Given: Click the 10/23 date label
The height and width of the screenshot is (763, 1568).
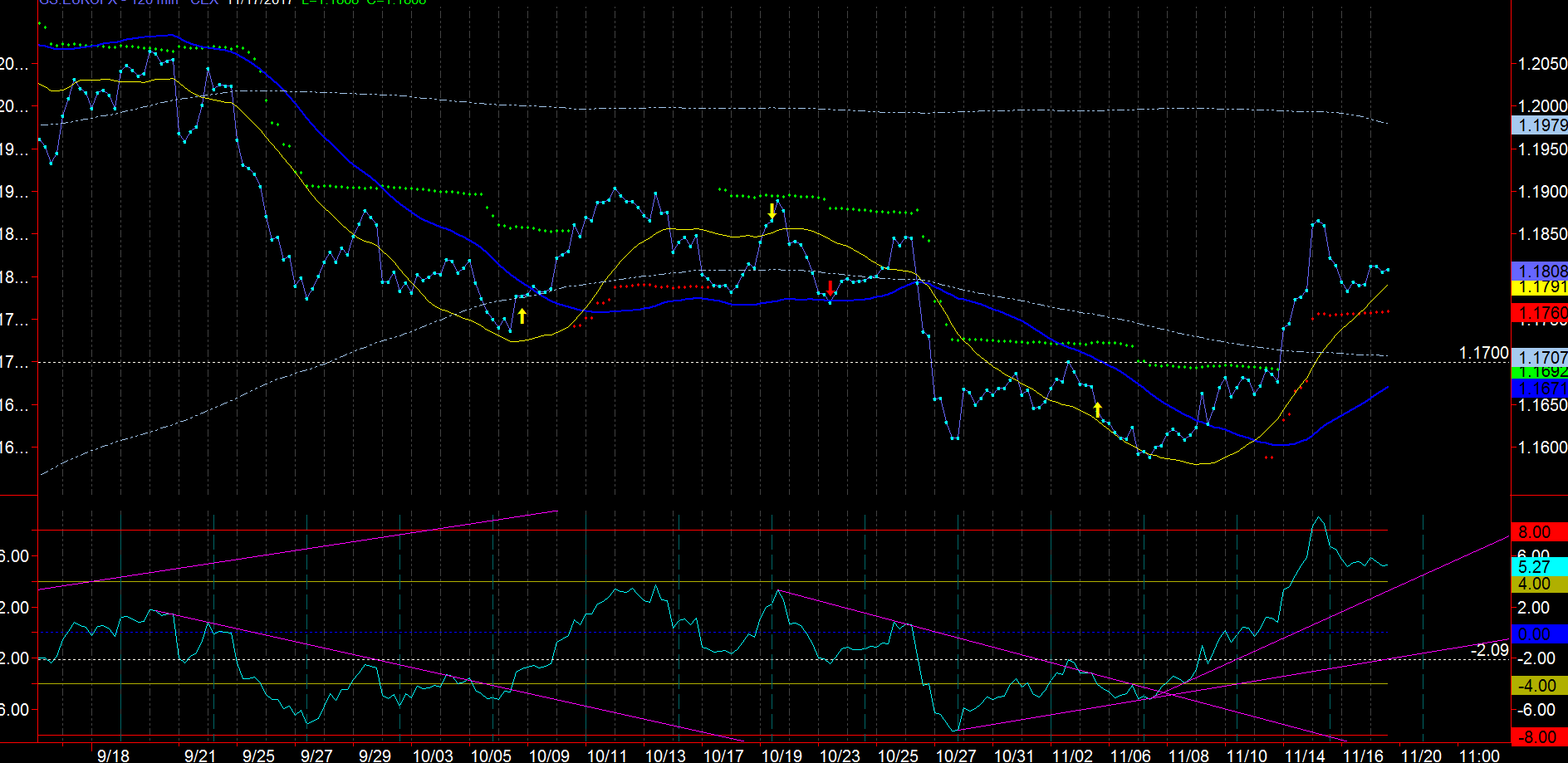Looking at the screenshot, I should tap(840, 756).
